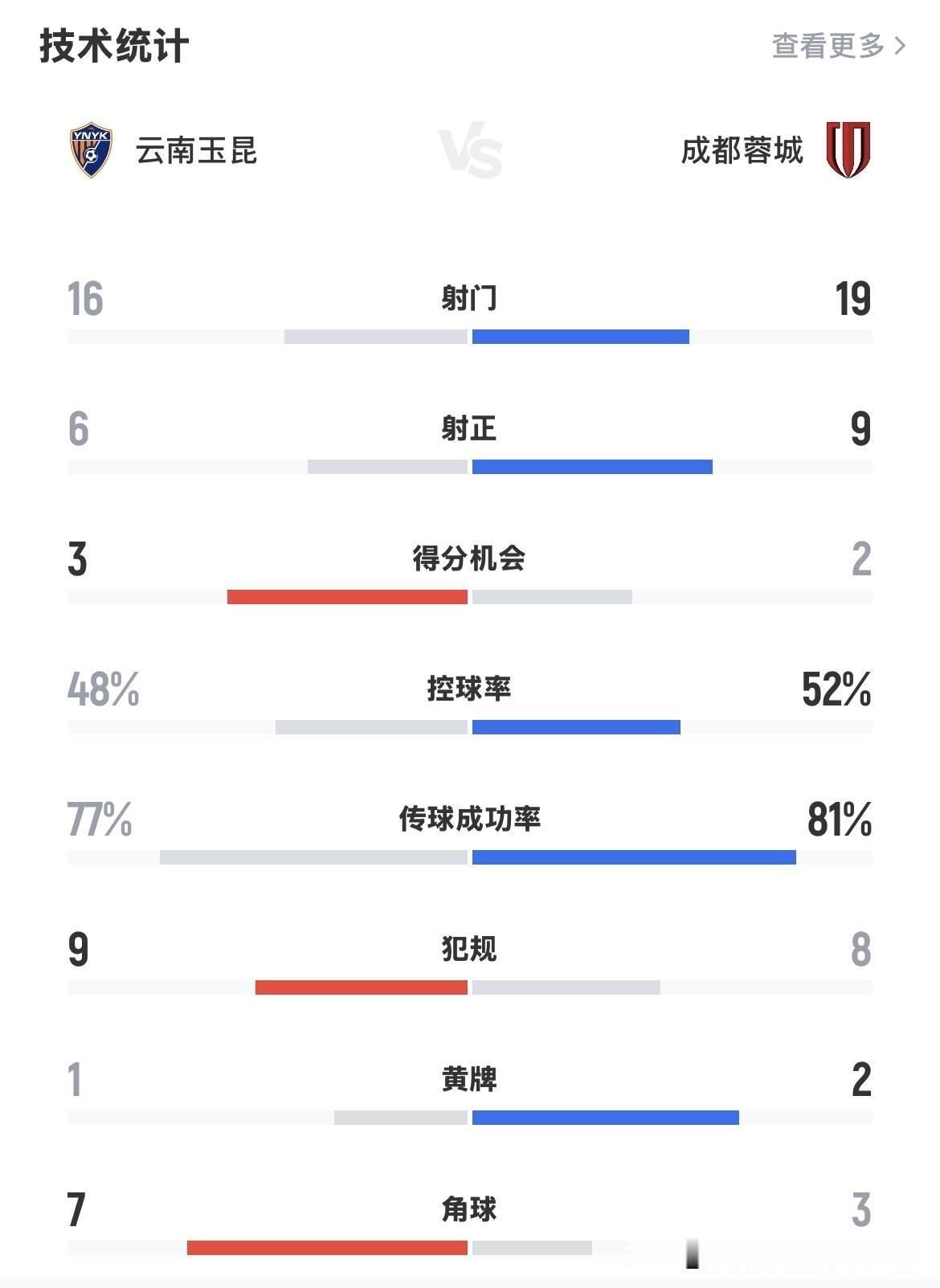Viewport: 940px width, 1288px height.
Task: Click the 技术统计 section heading
Action: (114, 46)
